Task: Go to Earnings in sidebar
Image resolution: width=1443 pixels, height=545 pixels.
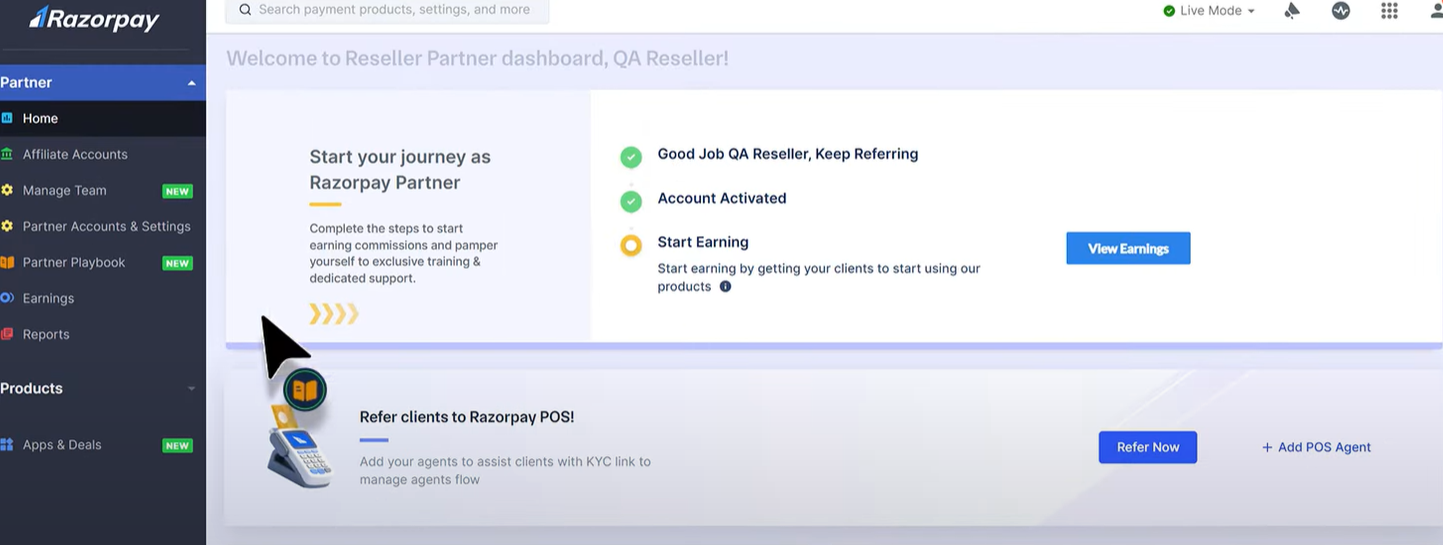Action: click(48, 299)
